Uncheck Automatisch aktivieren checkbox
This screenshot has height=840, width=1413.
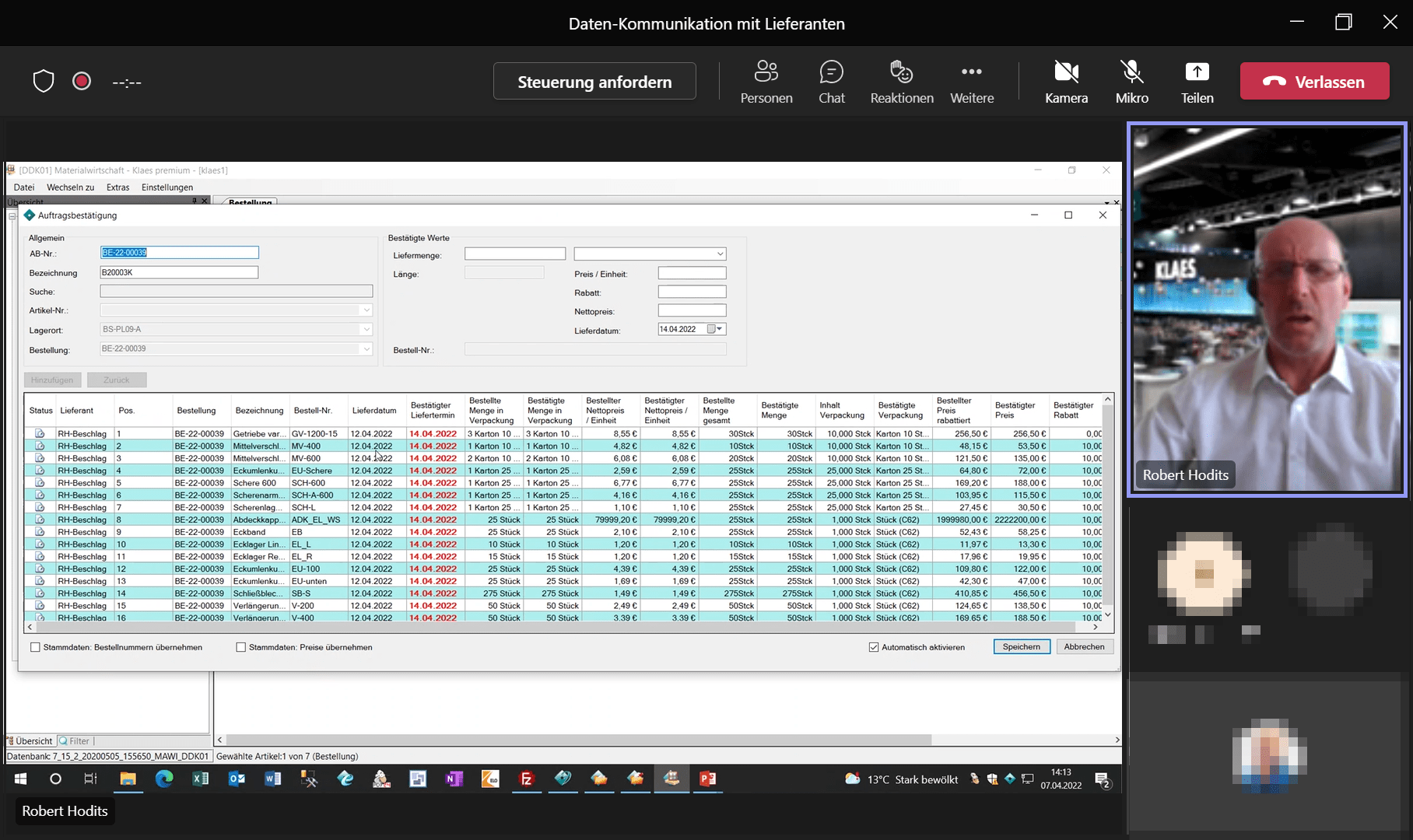coord(874,647)
